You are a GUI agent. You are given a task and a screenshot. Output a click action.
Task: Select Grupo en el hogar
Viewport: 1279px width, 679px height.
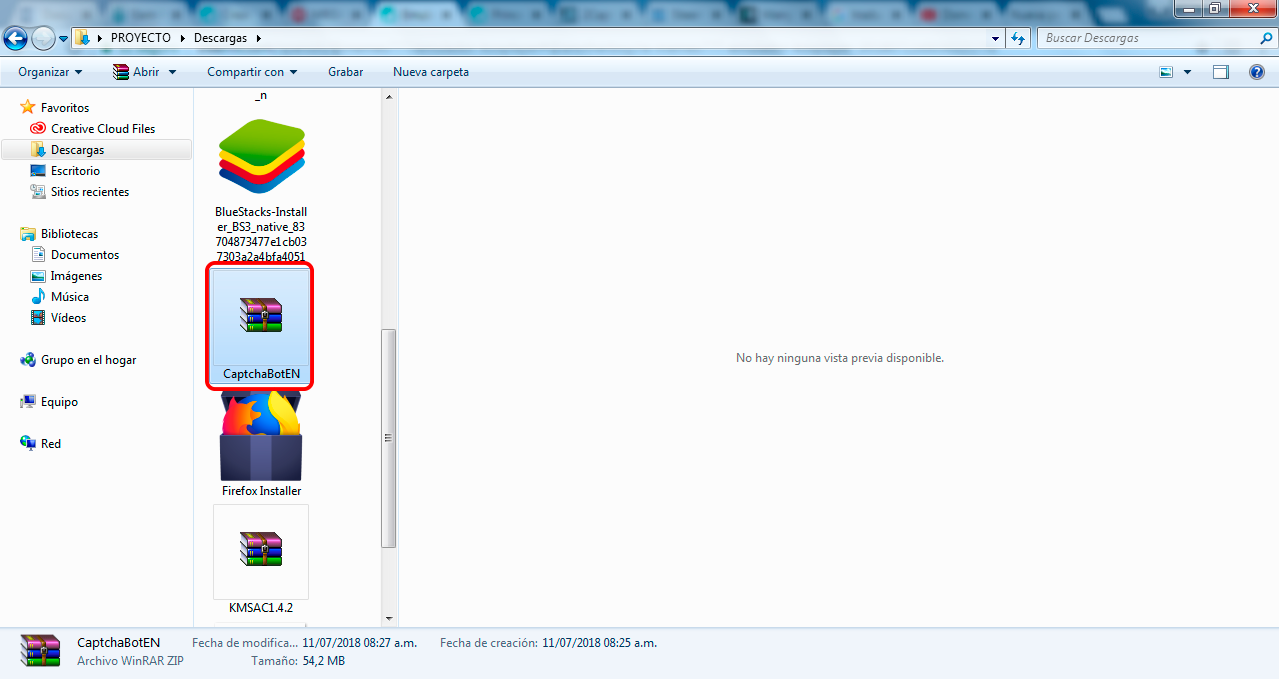click(88, 359)
